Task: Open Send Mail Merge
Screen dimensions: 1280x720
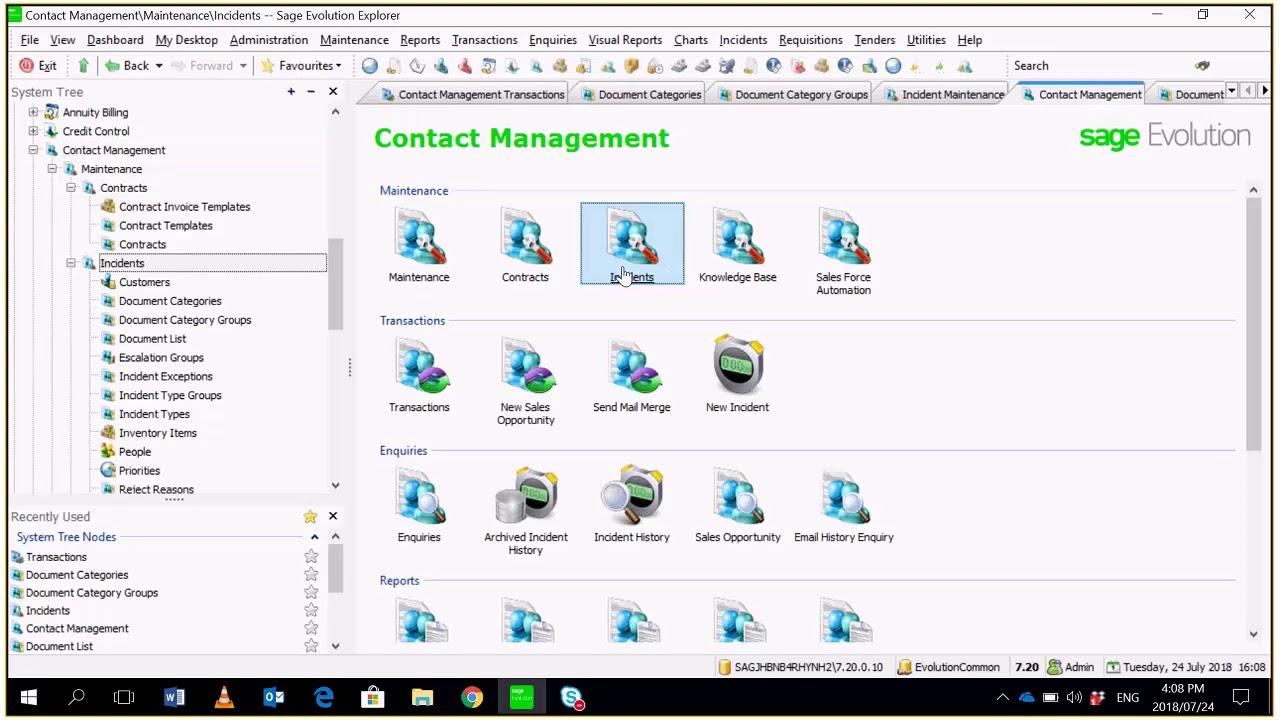Action: (x=631, y=375)
